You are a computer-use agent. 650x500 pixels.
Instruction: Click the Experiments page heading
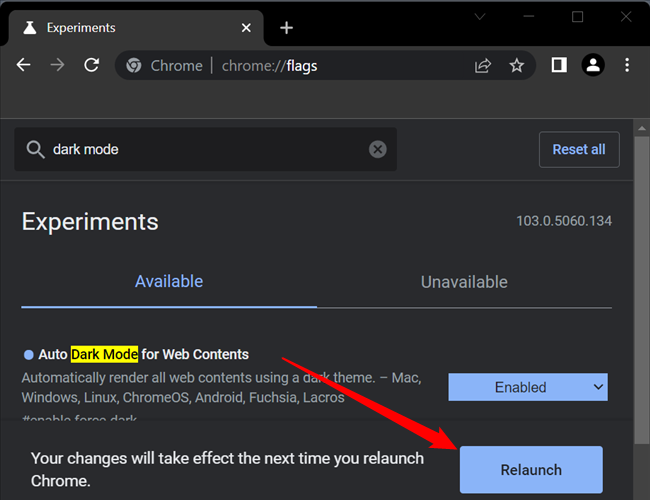(x=90, y=222)
